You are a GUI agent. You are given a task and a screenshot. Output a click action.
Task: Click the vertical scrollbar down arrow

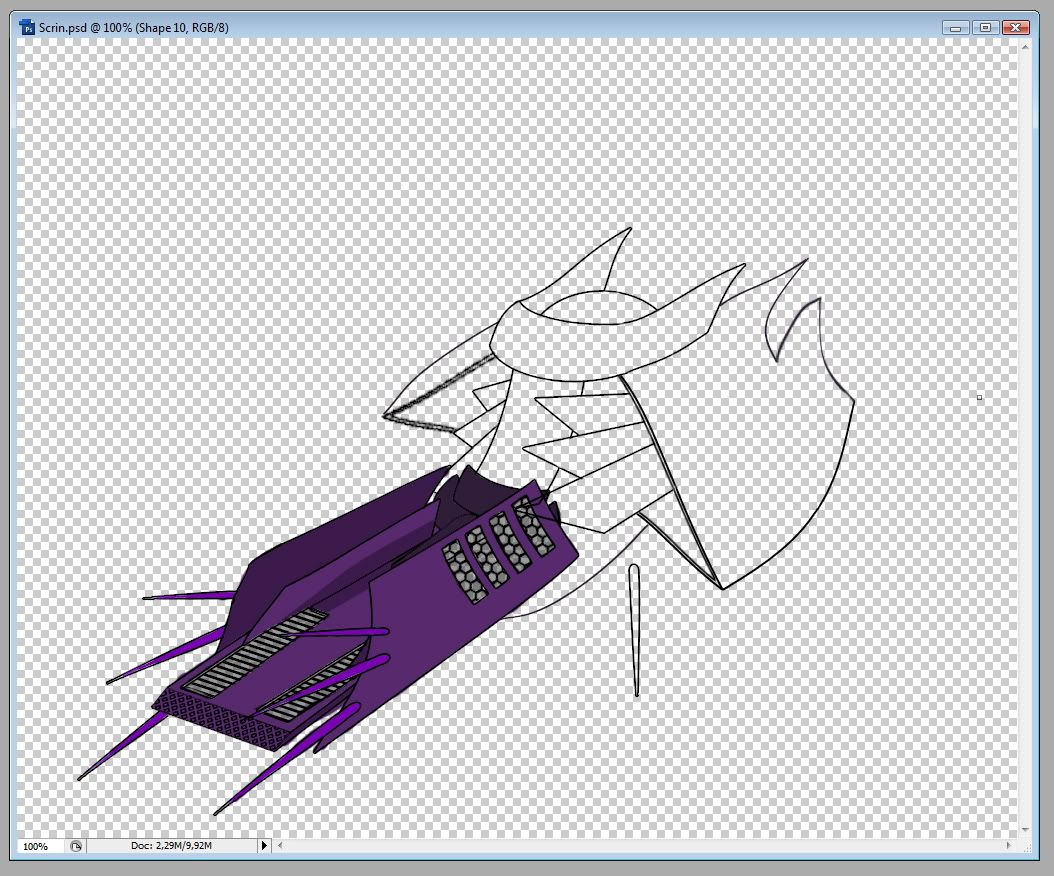click(1025, 830)
